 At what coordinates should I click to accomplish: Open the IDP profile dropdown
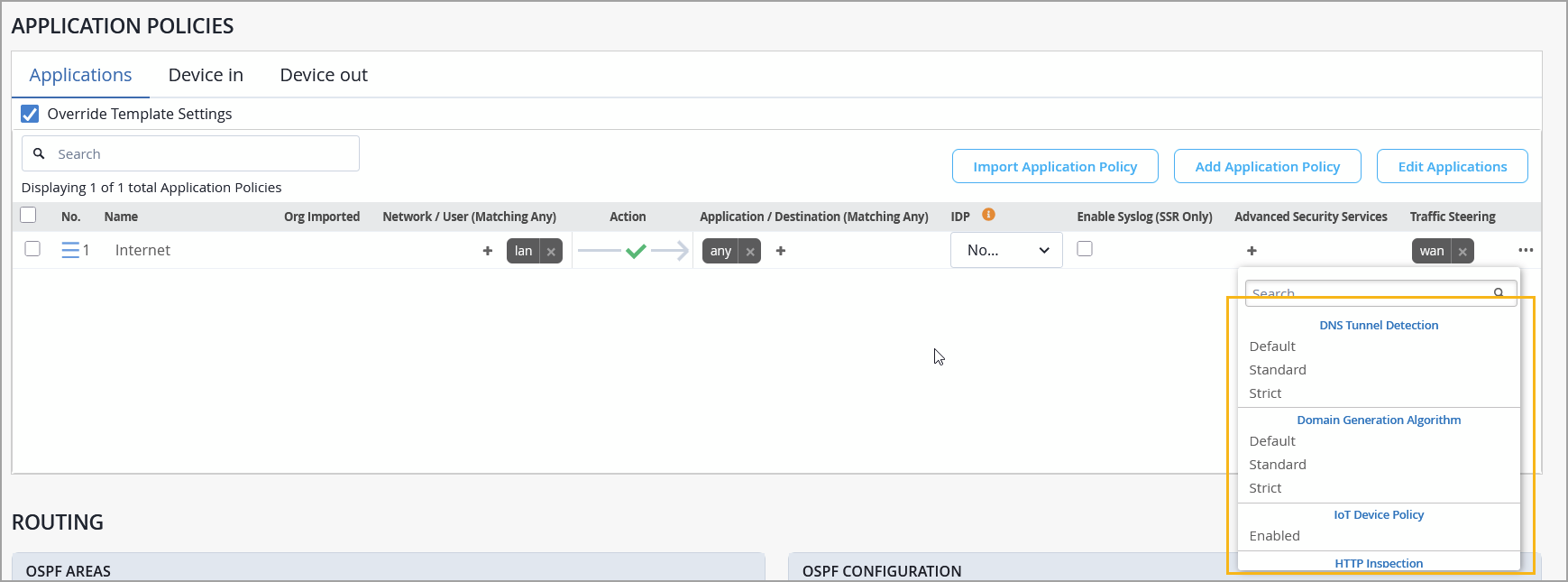click(1006, 250)
